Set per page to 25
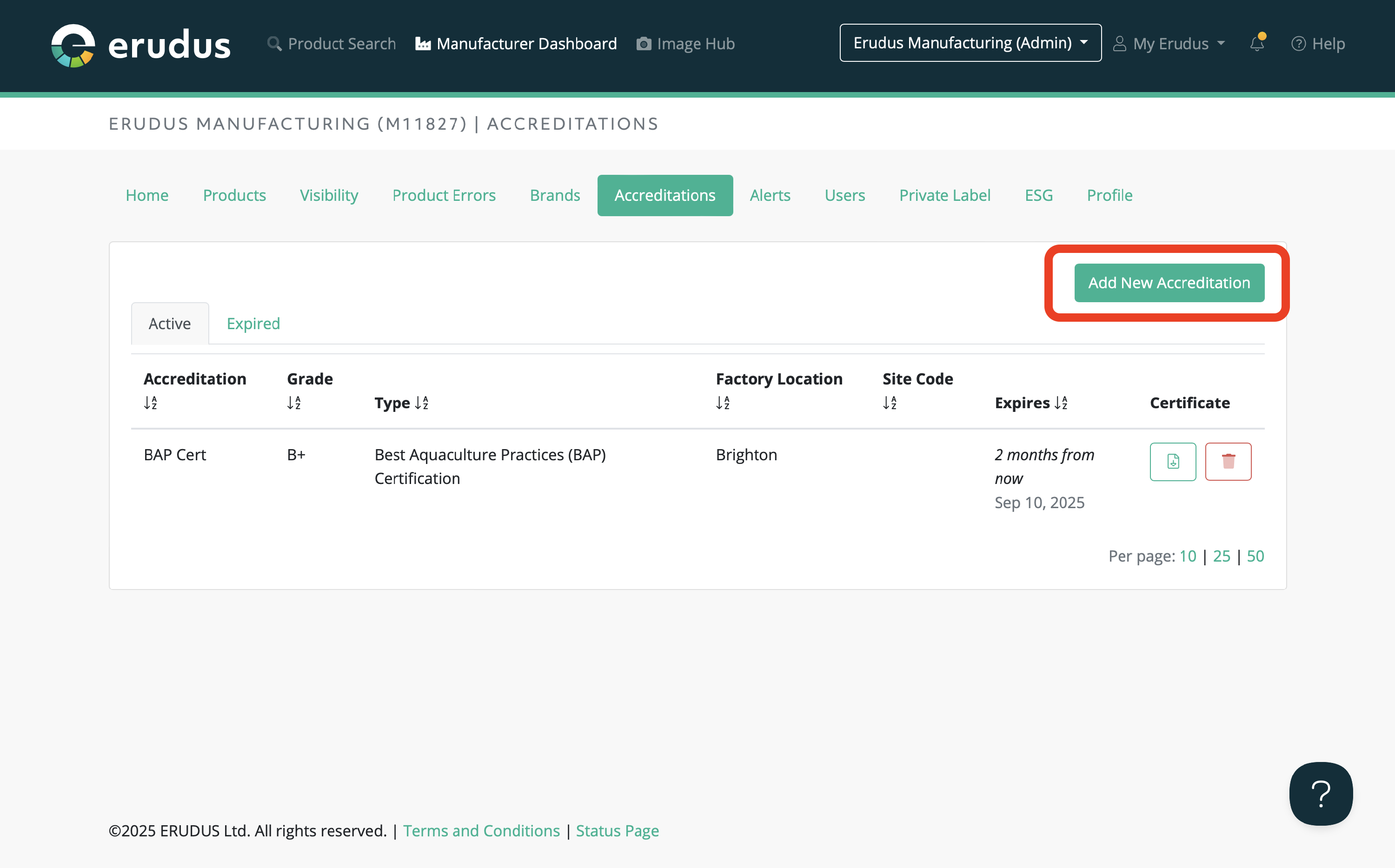1395x868 pixels. point(1221,556)
